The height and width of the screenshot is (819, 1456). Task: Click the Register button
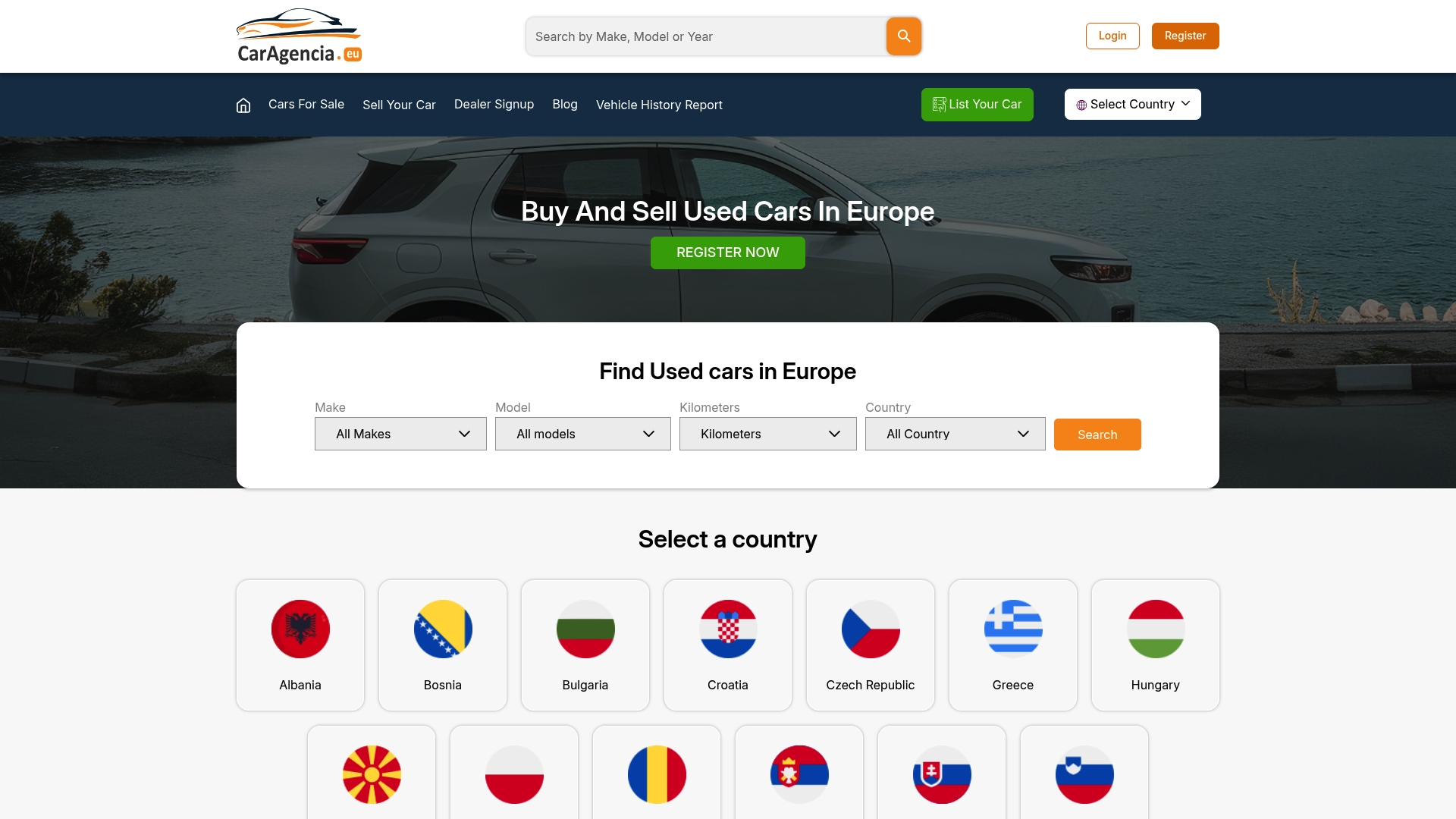coord(1185,36)
